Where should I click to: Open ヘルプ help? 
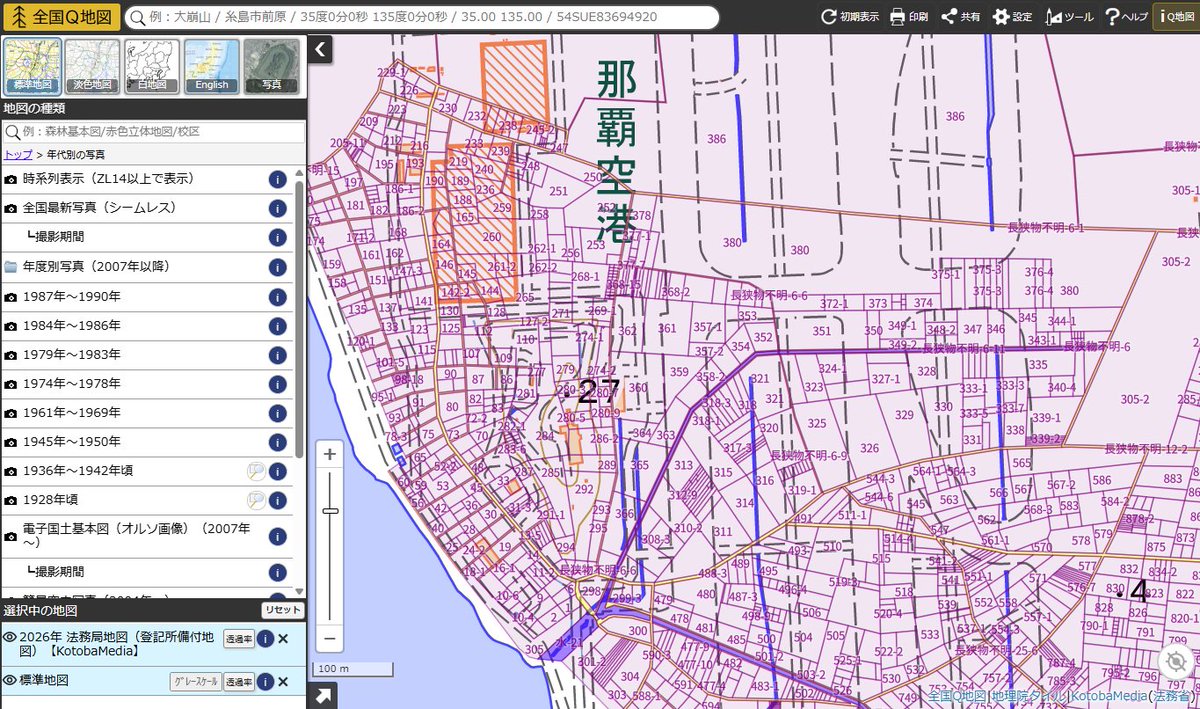click(x=1125, y=17)
